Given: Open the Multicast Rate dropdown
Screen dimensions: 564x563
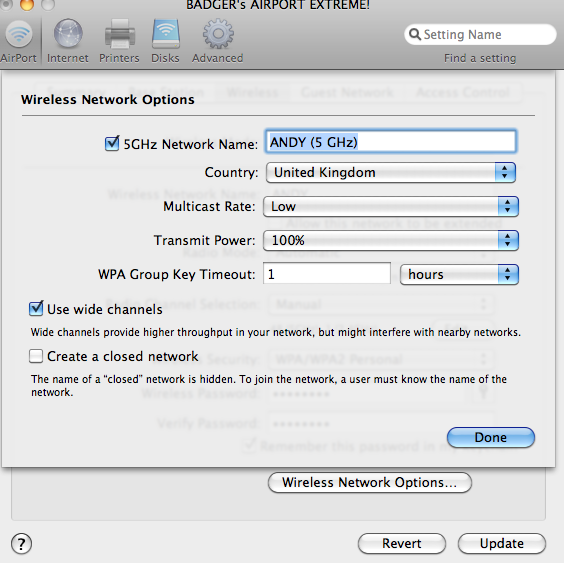Looking at the screenshot, I should click(391, 206).
